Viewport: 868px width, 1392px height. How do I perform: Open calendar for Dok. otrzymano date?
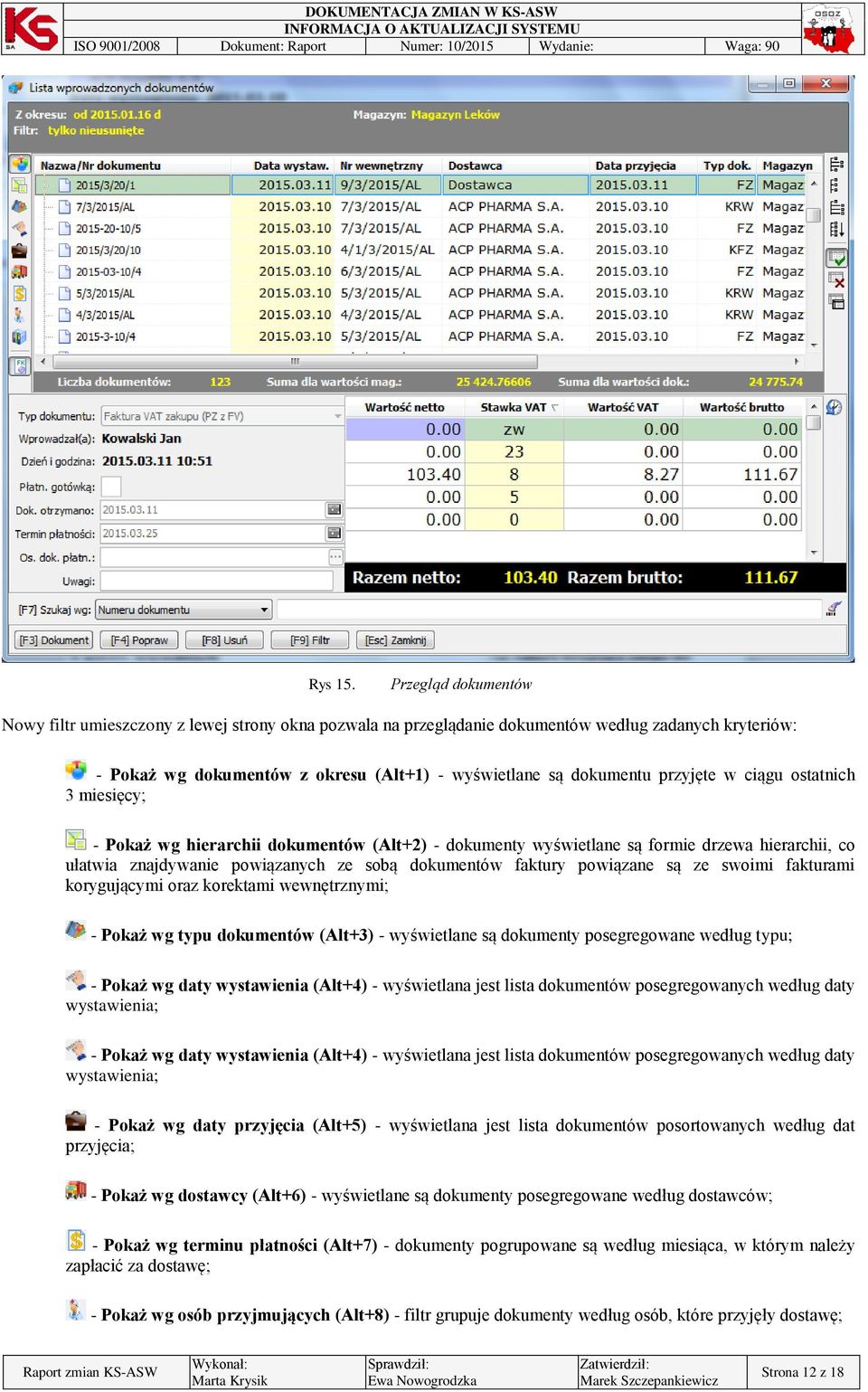(x=335, y=510)
